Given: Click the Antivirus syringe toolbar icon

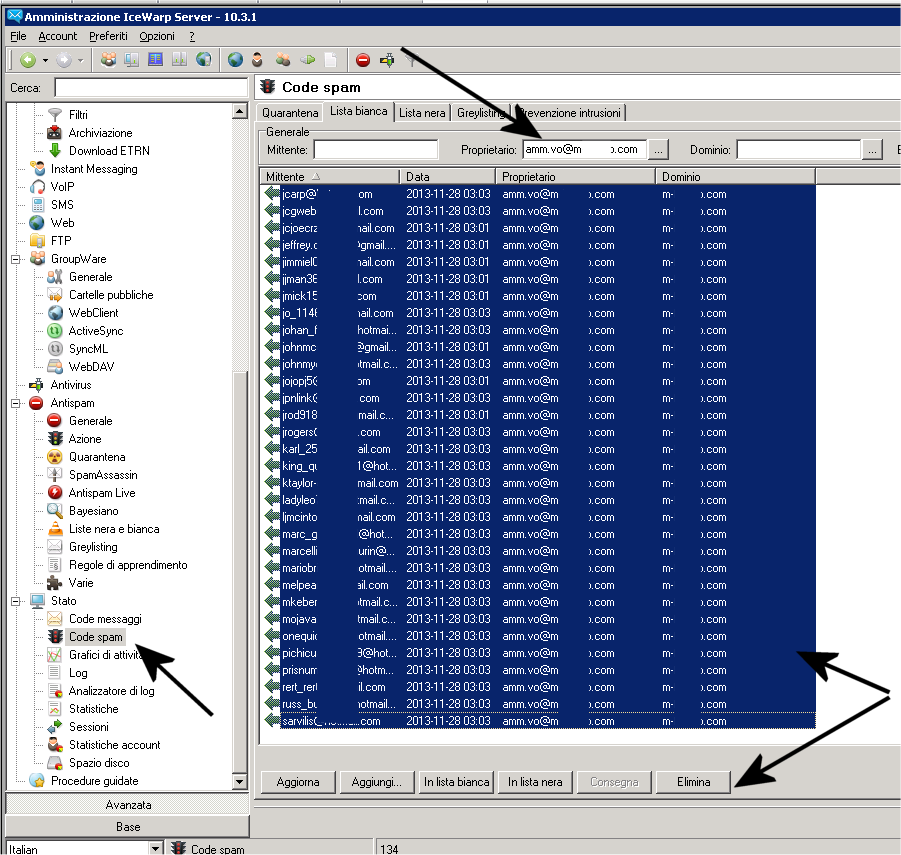Looking at the screenshot, I should [x=387, y=60].
